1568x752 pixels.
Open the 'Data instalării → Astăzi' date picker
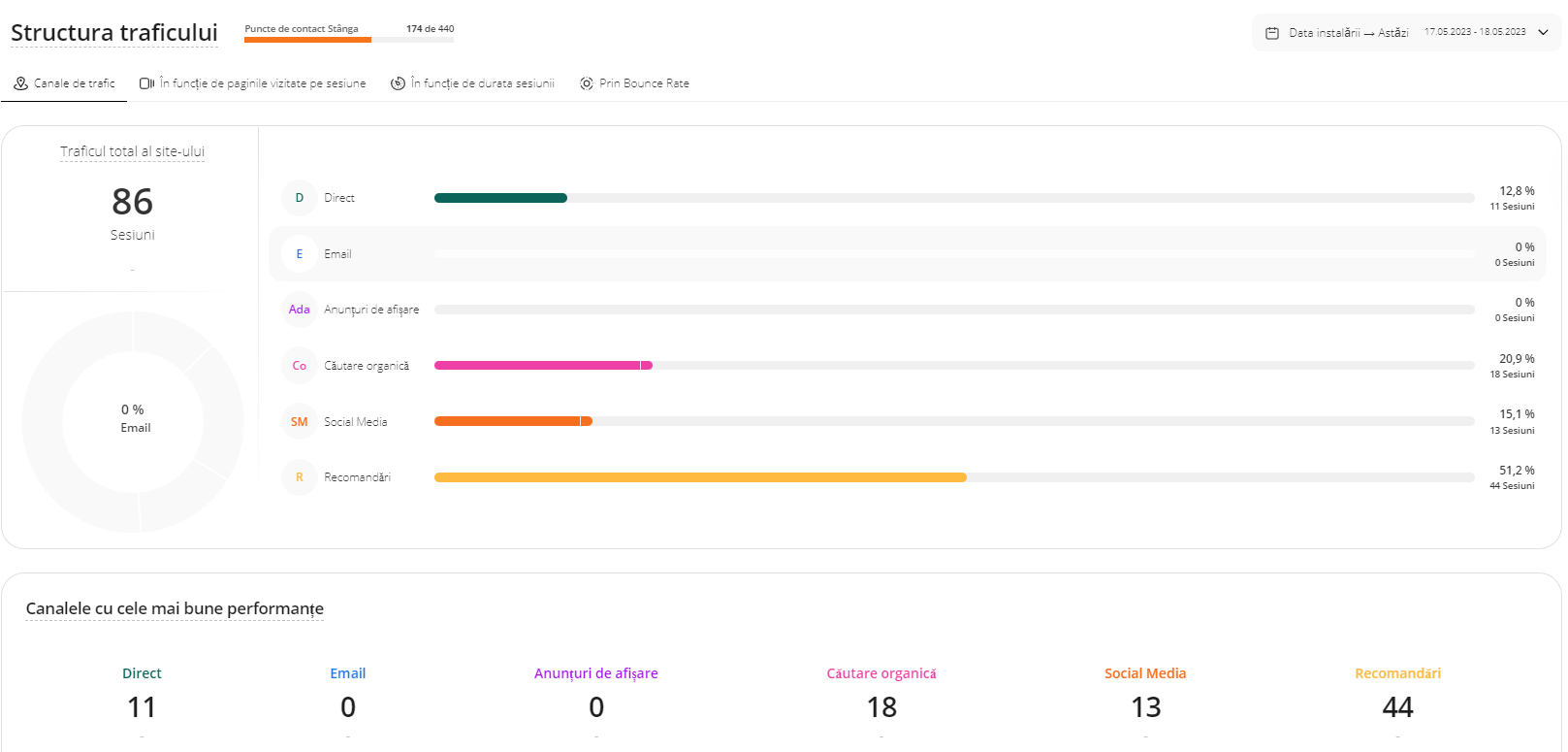pyautogui.click(x=1348, y=33)
